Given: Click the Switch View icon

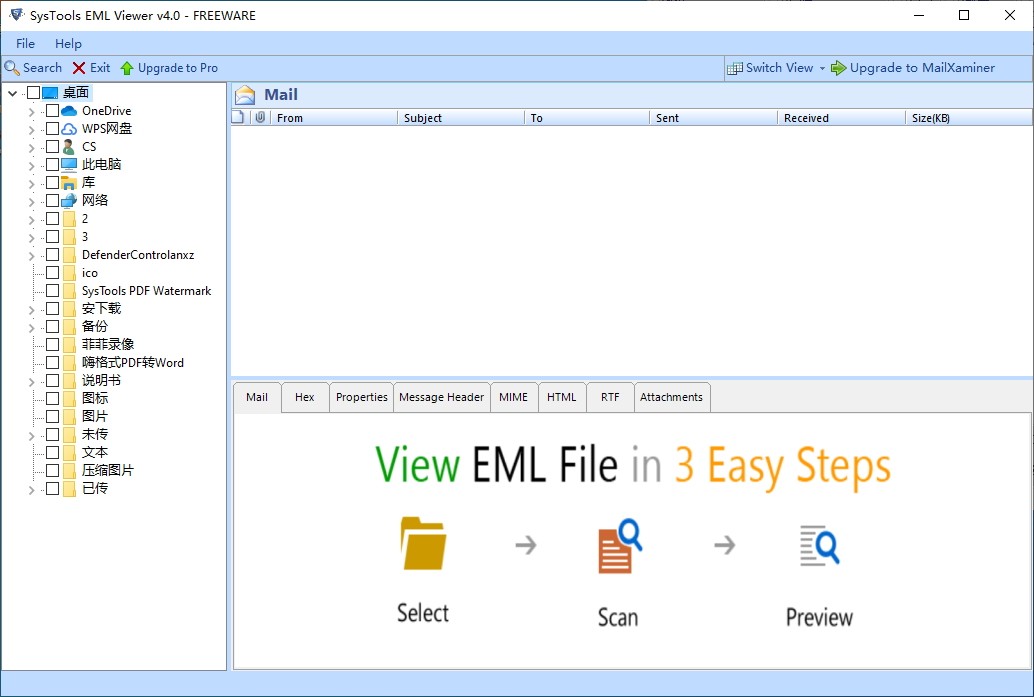Looking at the screenshot, I should click(735, 68).
